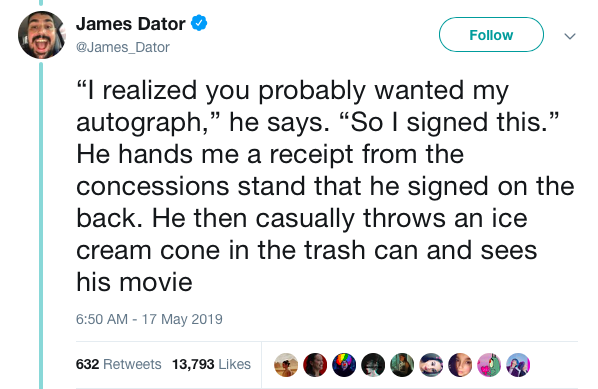
Task: Open James Dator's profile picture
Action: coord(42,35)
